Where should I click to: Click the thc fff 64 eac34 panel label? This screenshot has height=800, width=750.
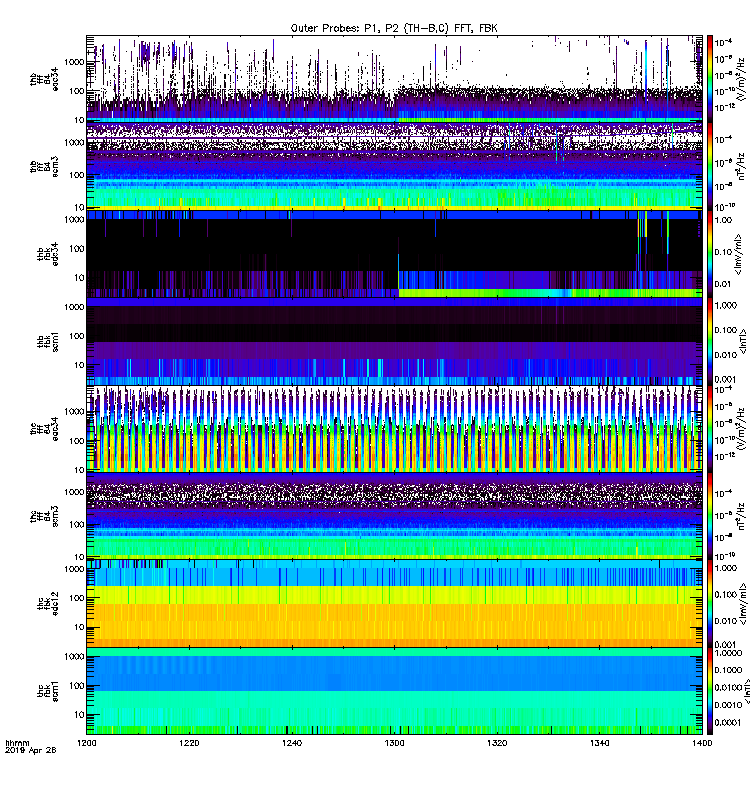click(44, 429)
